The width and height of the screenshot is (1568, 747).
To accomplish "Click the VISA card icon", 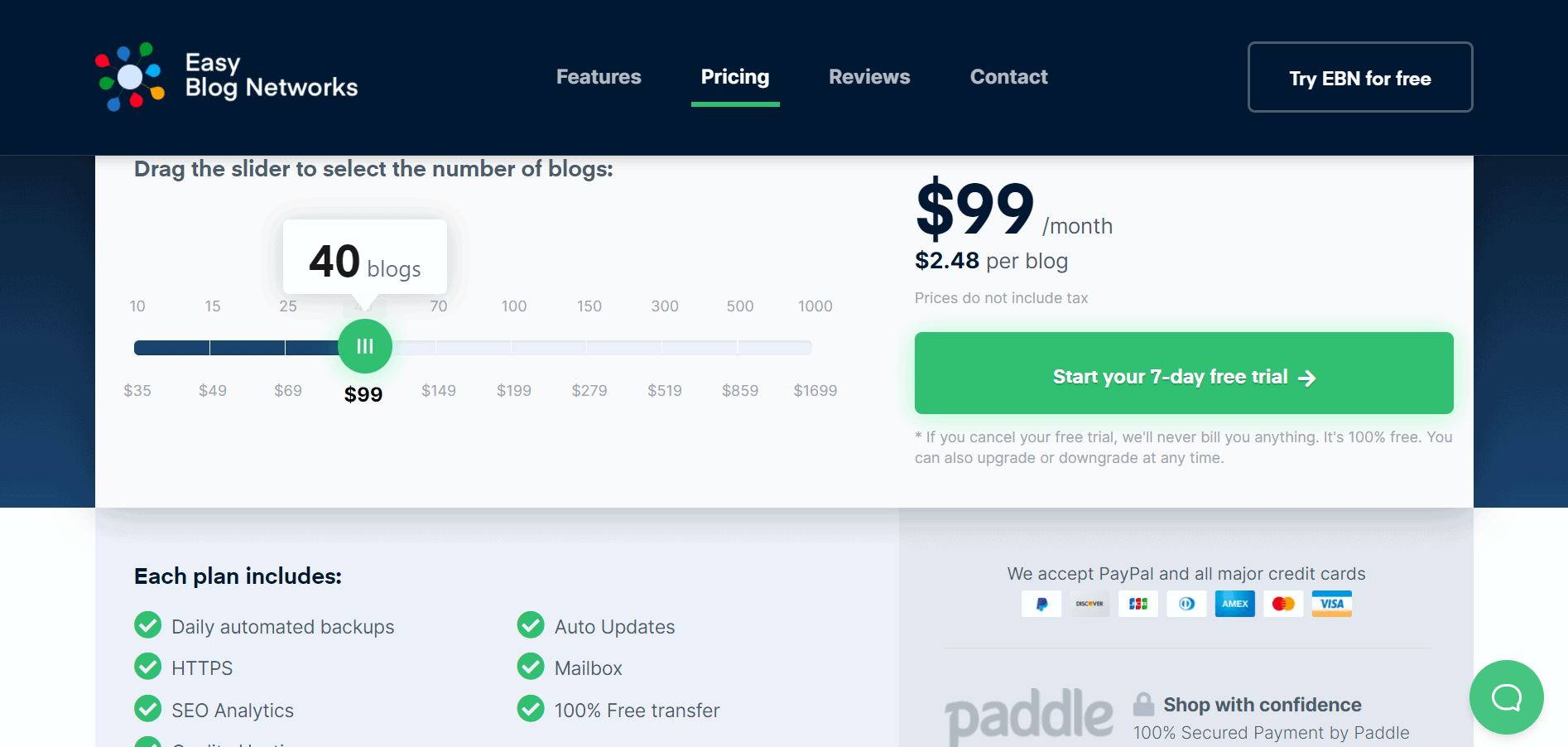I will 1332,604.
